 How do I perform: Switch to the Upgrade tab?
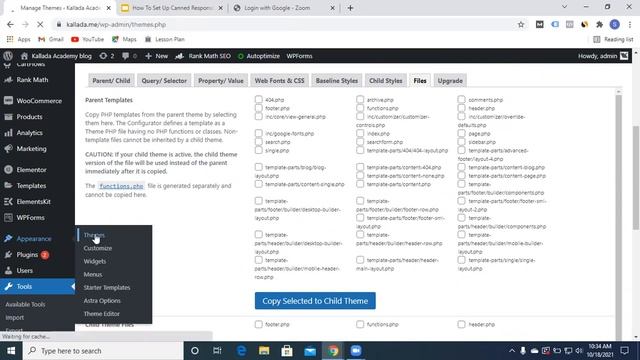450,81
